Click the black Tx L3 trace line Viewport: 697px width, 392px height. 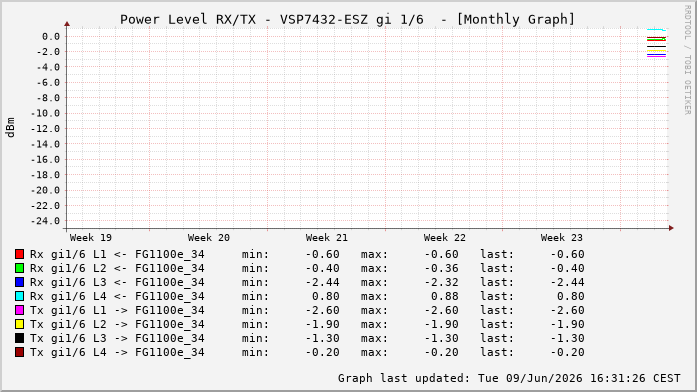(656, 47)
